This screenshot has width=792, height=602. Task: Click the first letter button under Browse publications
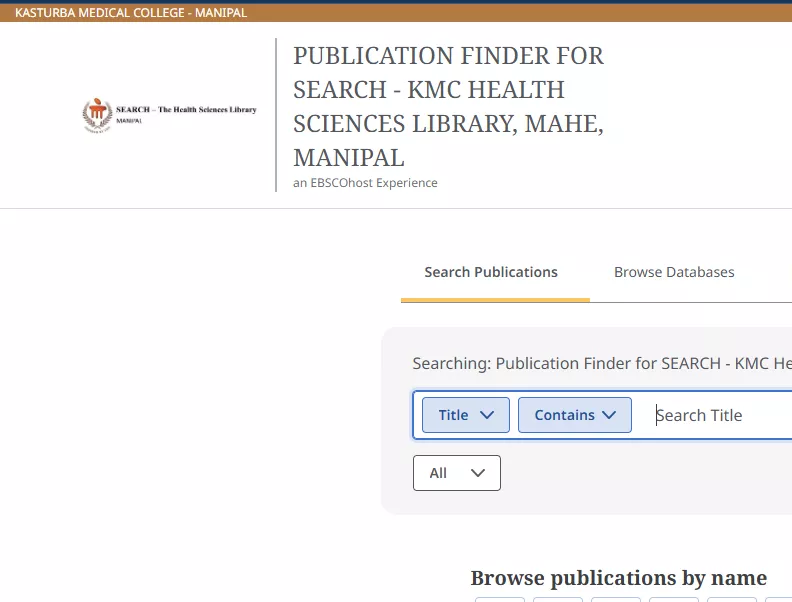pyautogui.click(x=499, y=599)
